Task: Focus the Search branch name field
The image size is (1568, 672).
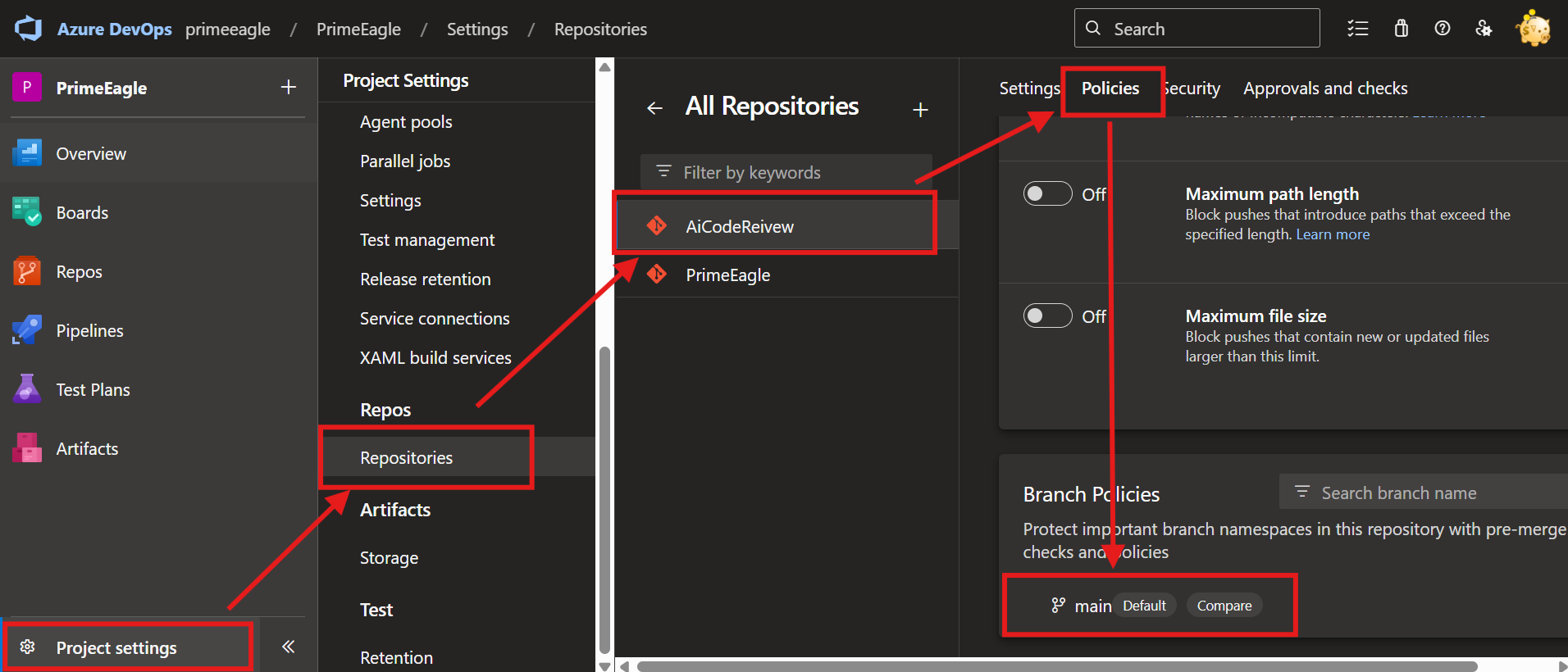Action: point(1424,493)
